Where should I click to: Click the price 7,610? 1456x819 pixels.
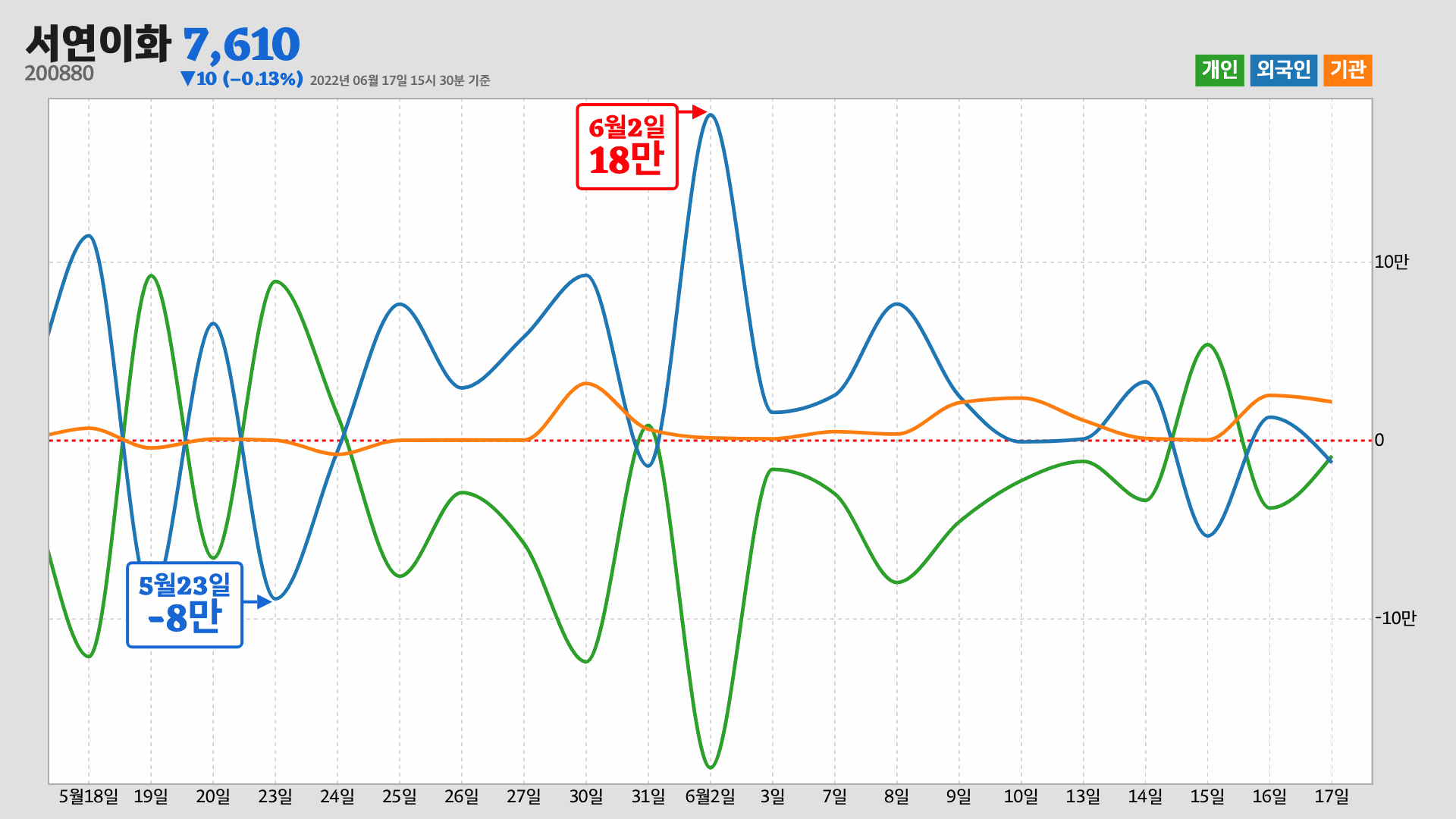[x=241, y=45]
